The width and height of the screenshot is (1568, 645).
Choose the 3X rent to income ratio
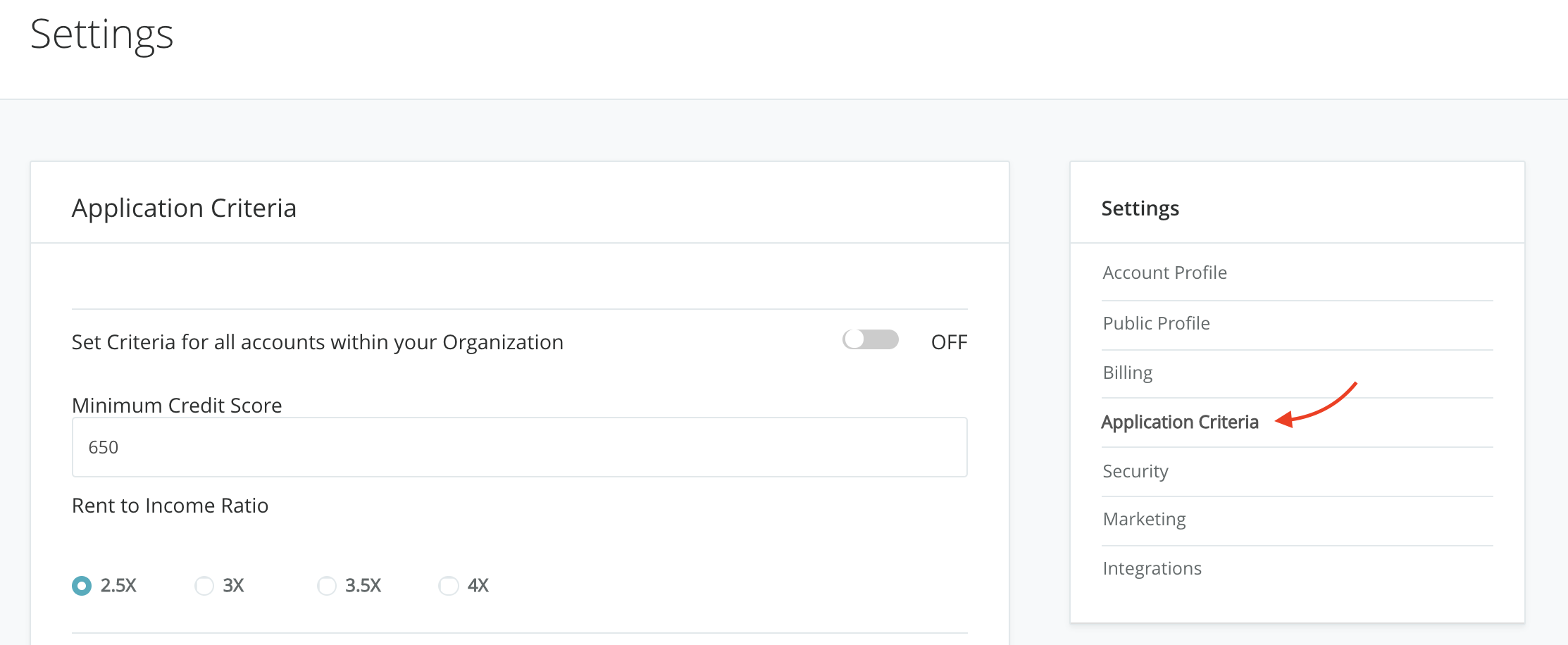(x=204, y=586)
